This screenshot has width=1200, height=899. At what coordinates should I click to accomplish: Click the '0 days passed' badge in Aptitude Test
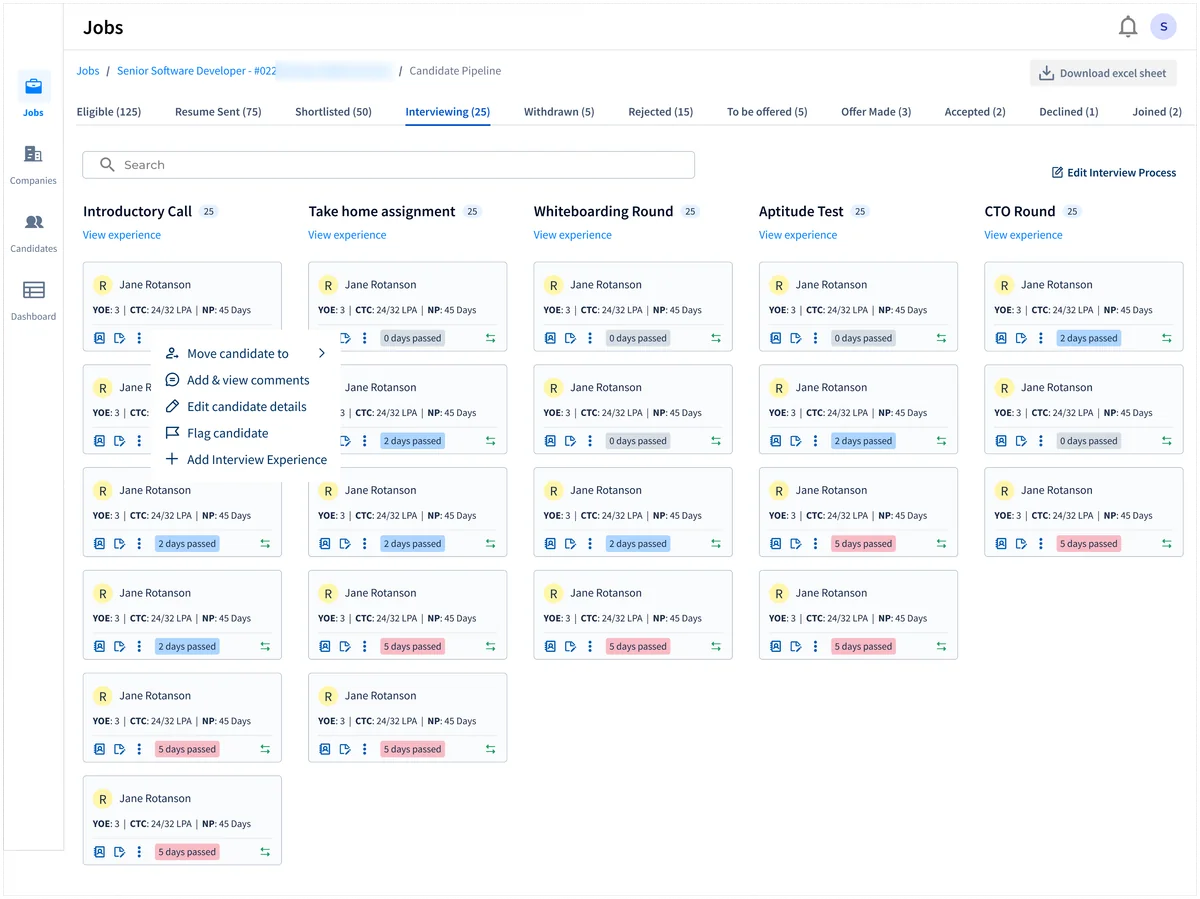(863, 338)
